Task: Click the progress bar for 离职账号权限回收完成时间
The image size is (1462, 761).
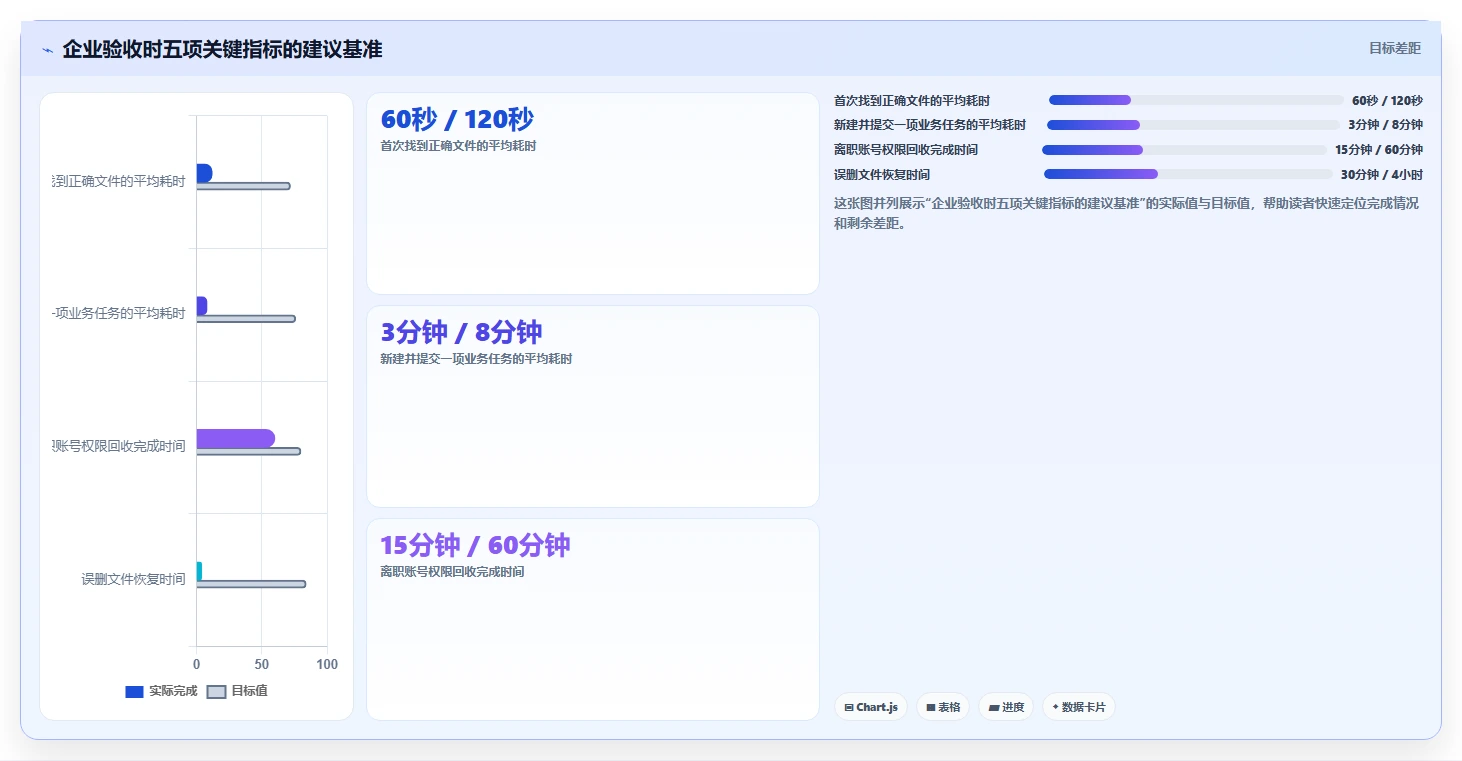Action: (1184, 150)
